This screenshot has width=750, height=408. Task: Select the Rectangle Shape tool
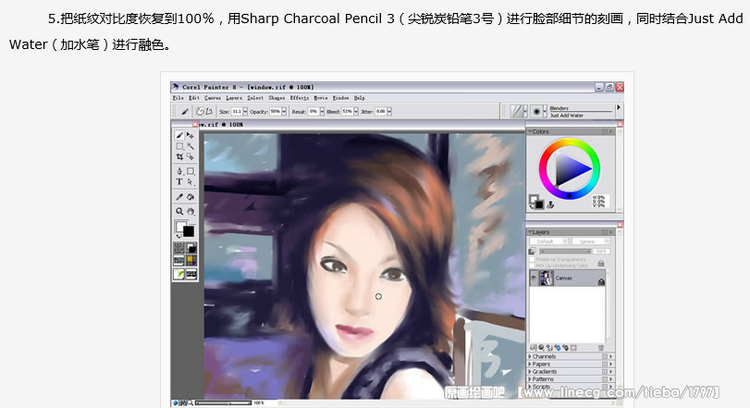pos(190,171)
